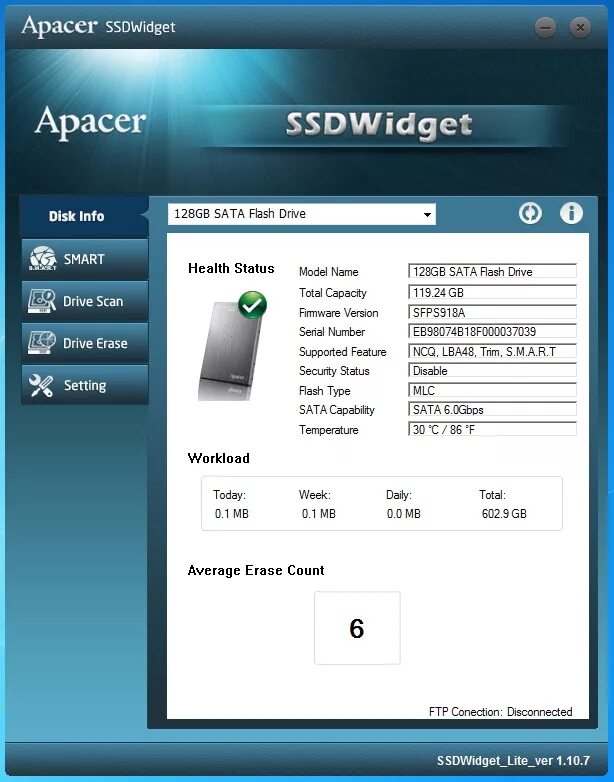Click the large Apacer banner logo
The width and height of the screenshot is (614, 782).
(90, 122)
